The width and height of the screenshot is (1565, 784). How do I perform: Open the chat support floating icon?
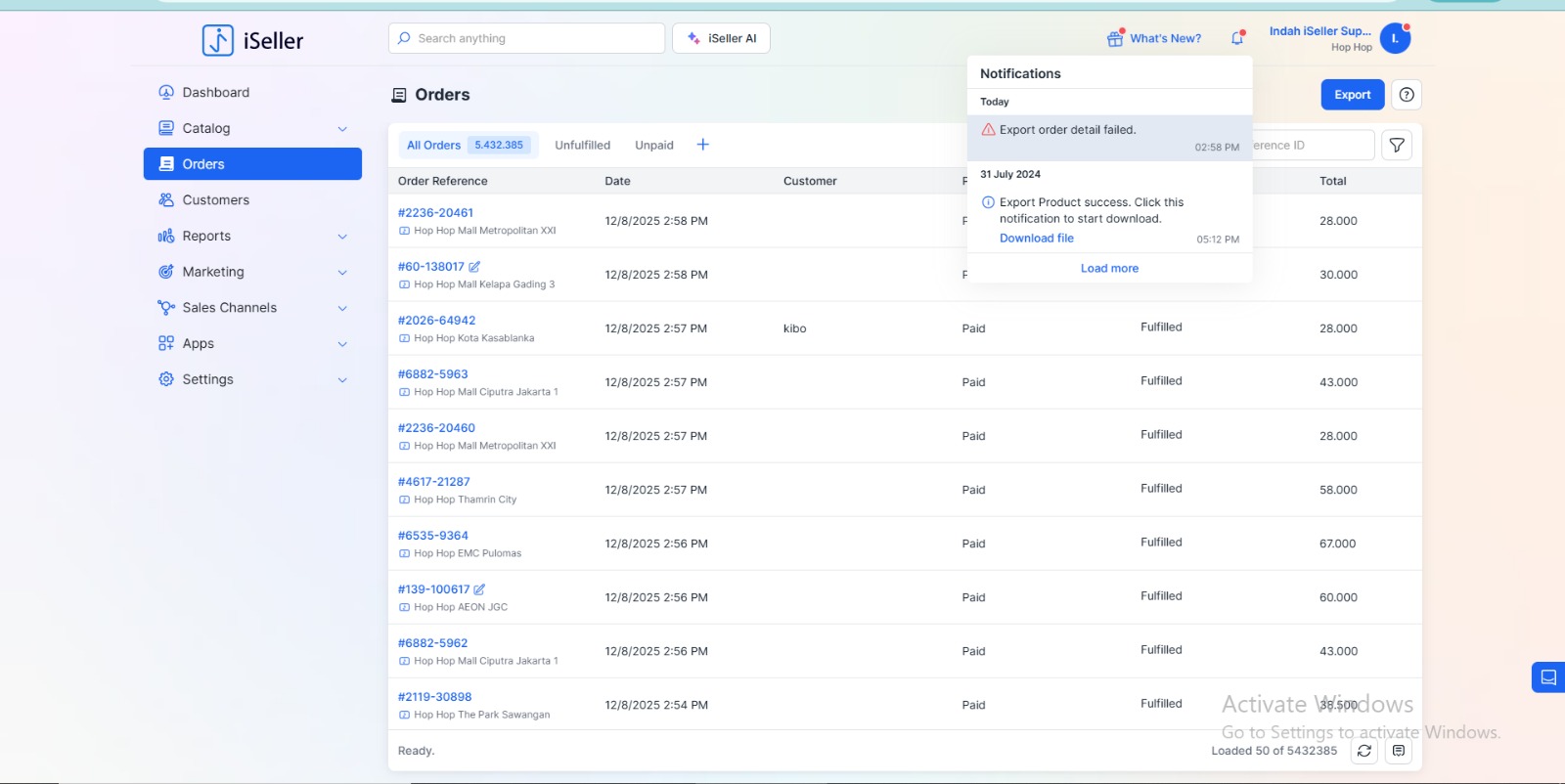pyautogui.click(x=1547, y=677)
